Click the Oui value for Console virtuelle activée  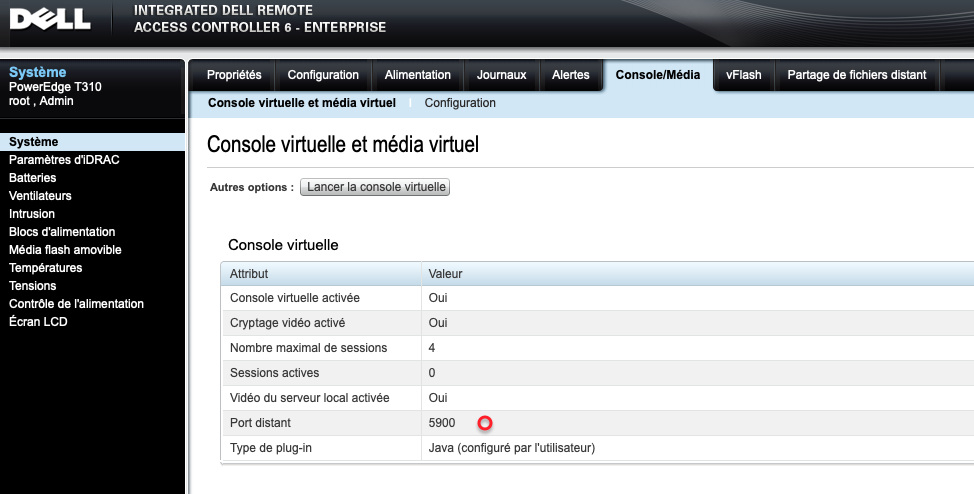point(438,298)
